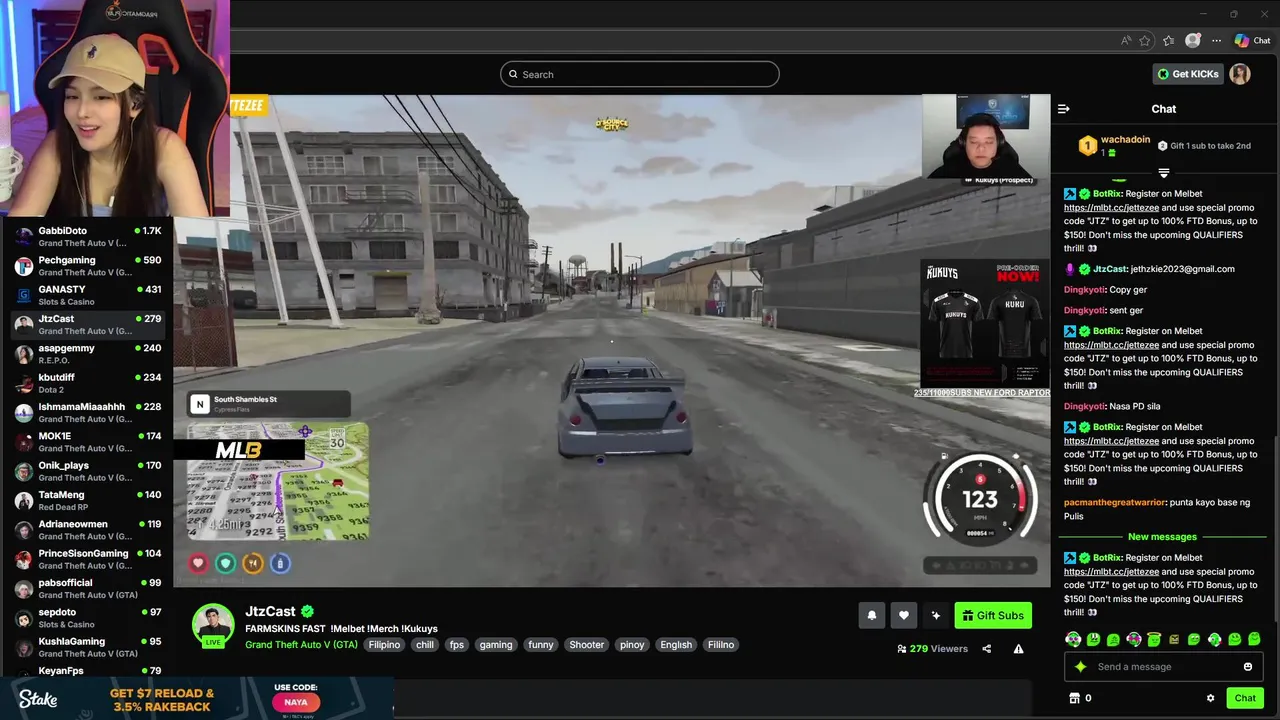Open user profile avatar menu
Viewport: 1280px width, 720px height.
(x=1240, y=74)
